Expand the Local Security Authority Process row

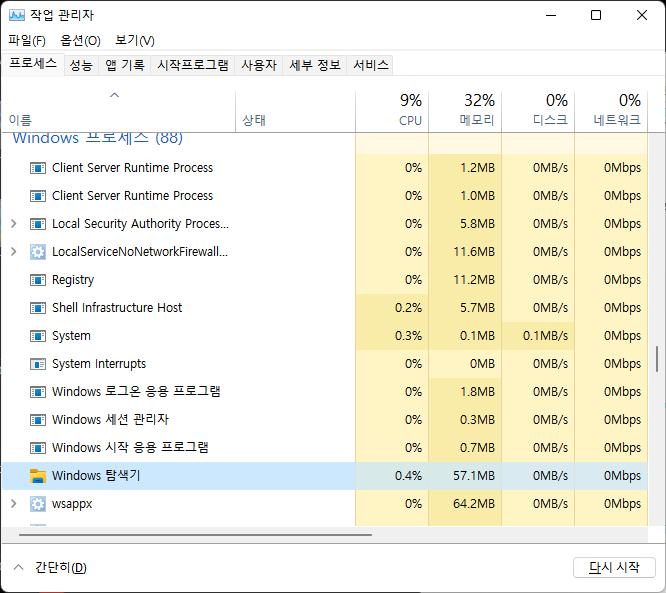[x=14, y=223]
